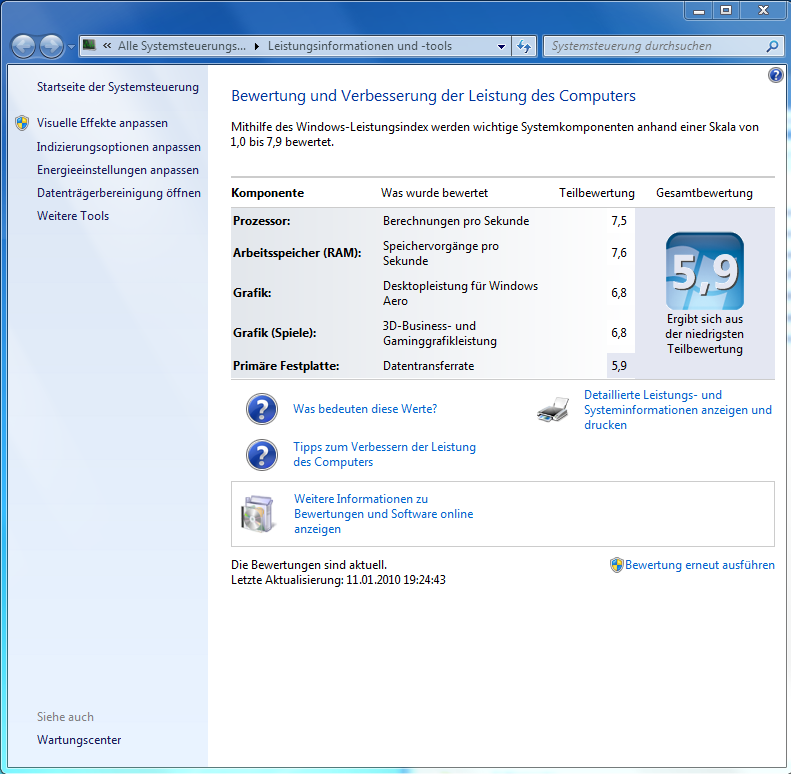Viewport: 791px width, 774px height.
Task: Click the printer icon for detailed report
Action: pyautogui.click(x=553, y=410)
